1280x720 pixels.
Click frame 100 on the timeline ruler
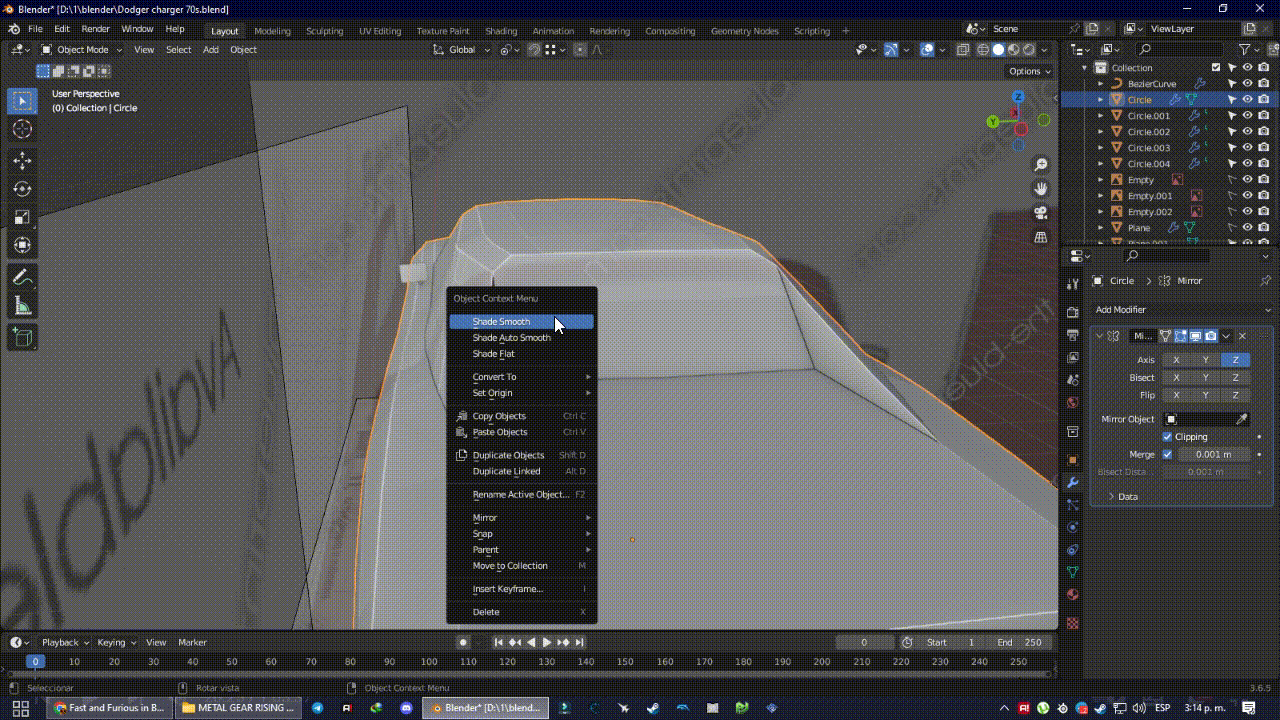[x=429, y=662]
